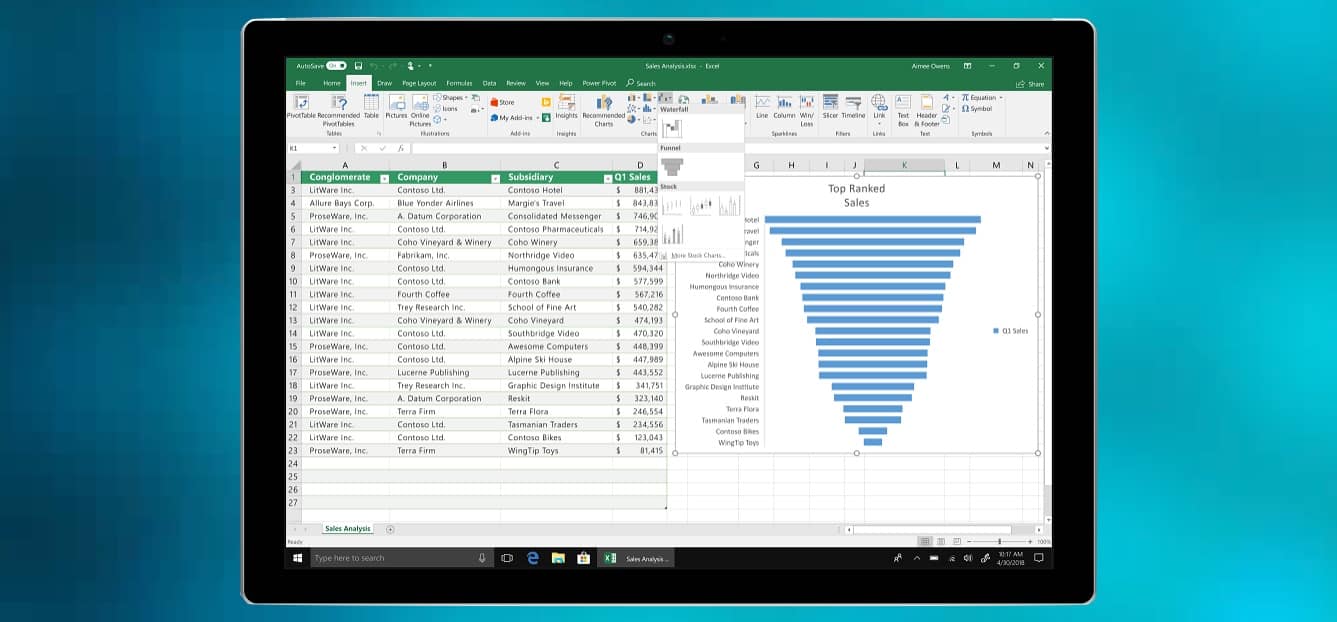Switch to the Page Layout tab
The height and width of the screenshot is (622, 1337).
click(419, 83)
